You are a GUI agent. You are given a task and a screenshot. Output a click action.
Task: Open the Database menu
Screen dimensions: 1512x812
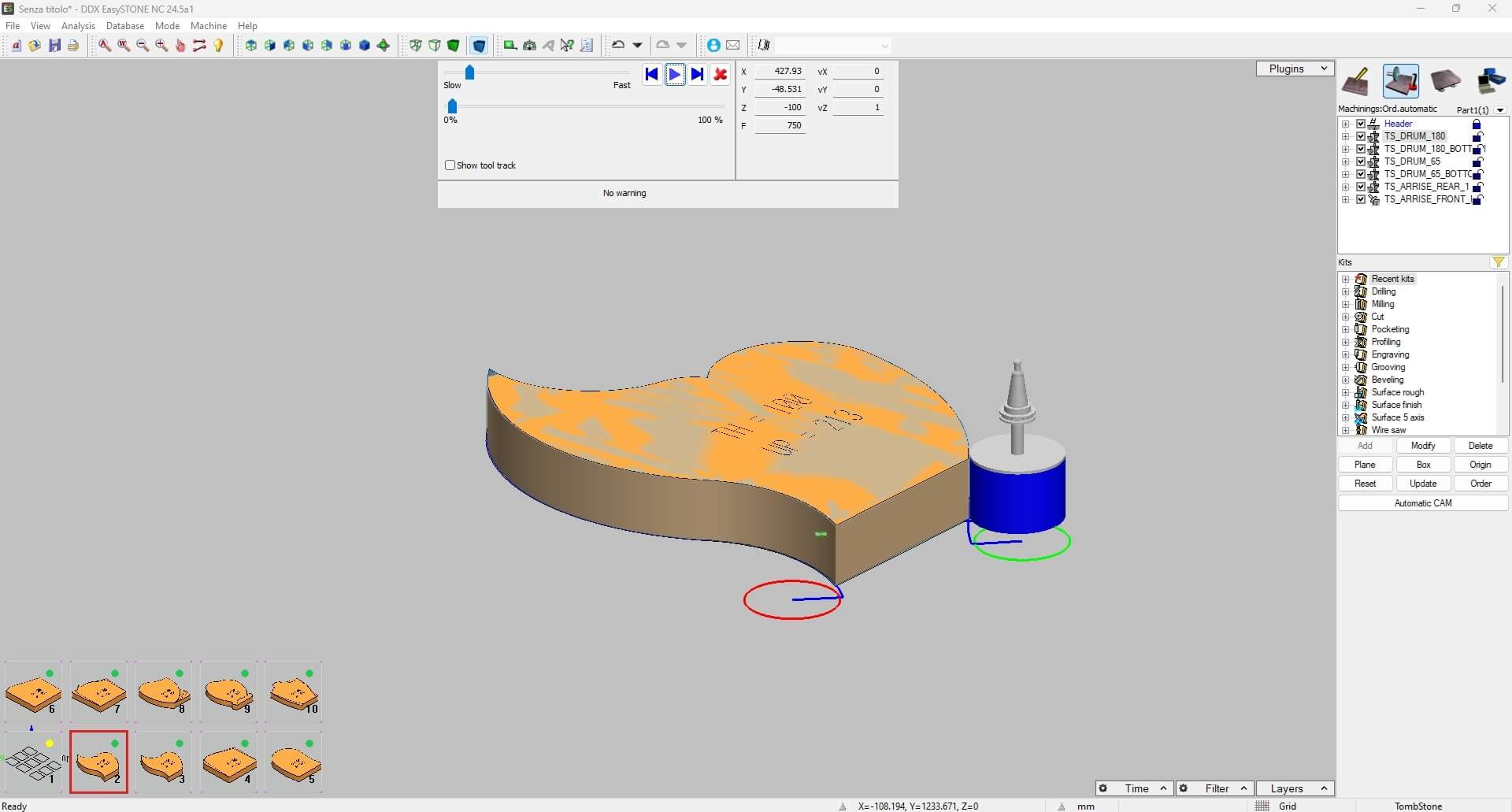[x=125, y=26]
